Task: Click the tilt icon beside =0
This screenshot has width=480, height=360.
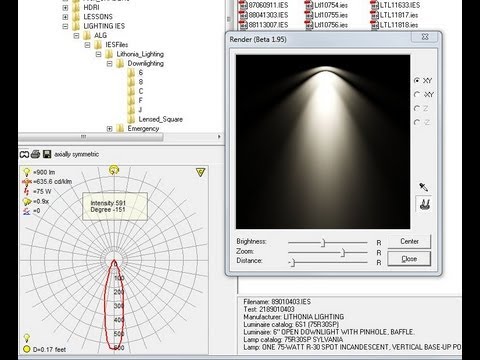Action: [26, 211]
